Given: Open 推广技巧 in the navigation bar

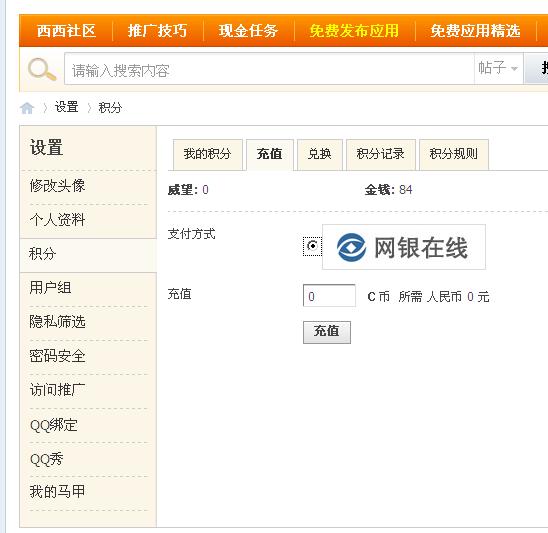Looking at the screenshot, I should tap(157, 31).
